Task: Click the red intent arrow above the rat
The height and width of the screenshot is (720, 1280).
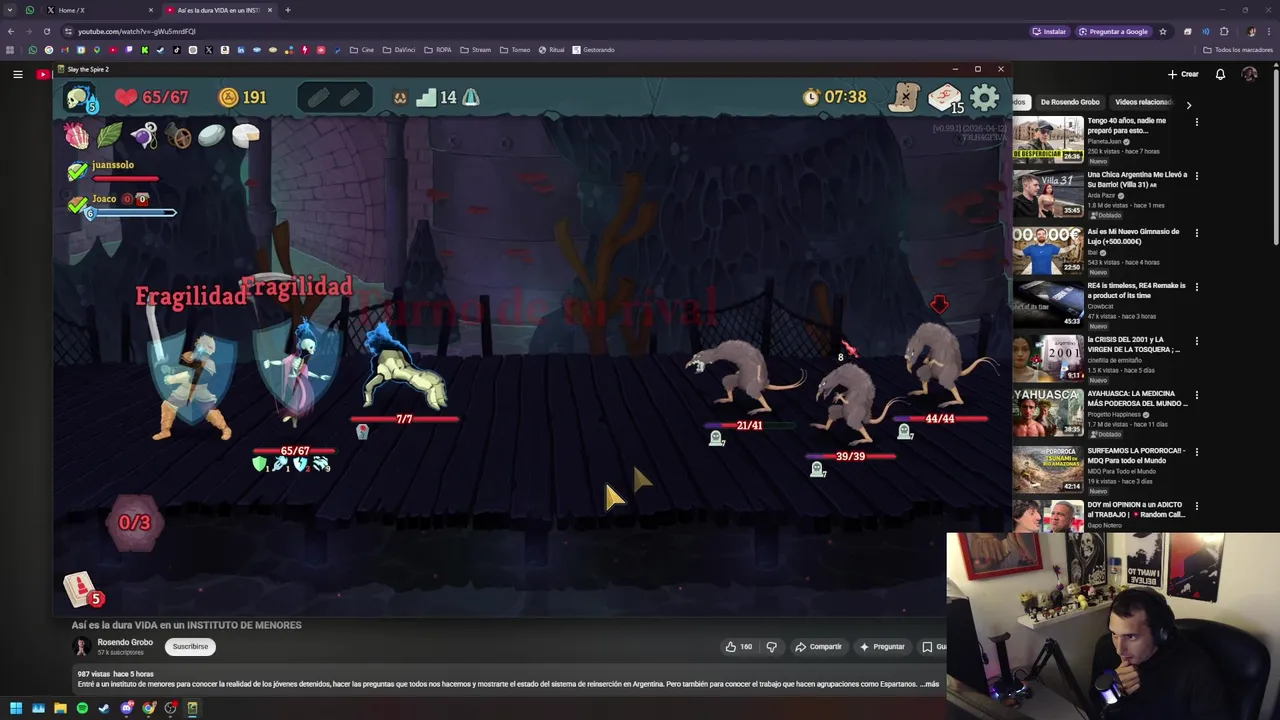Action: [939, 305]
